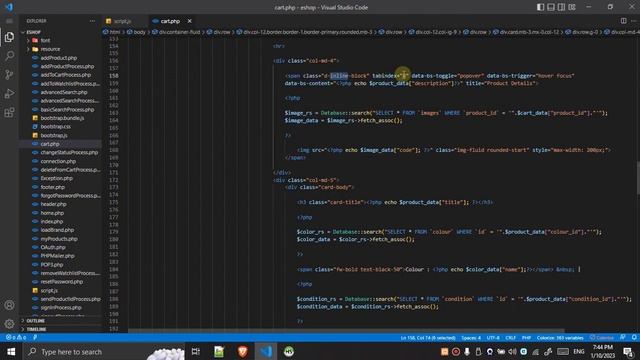Open Task View on the taskbar
640x360 pixels.
click(x=196, y=351)
